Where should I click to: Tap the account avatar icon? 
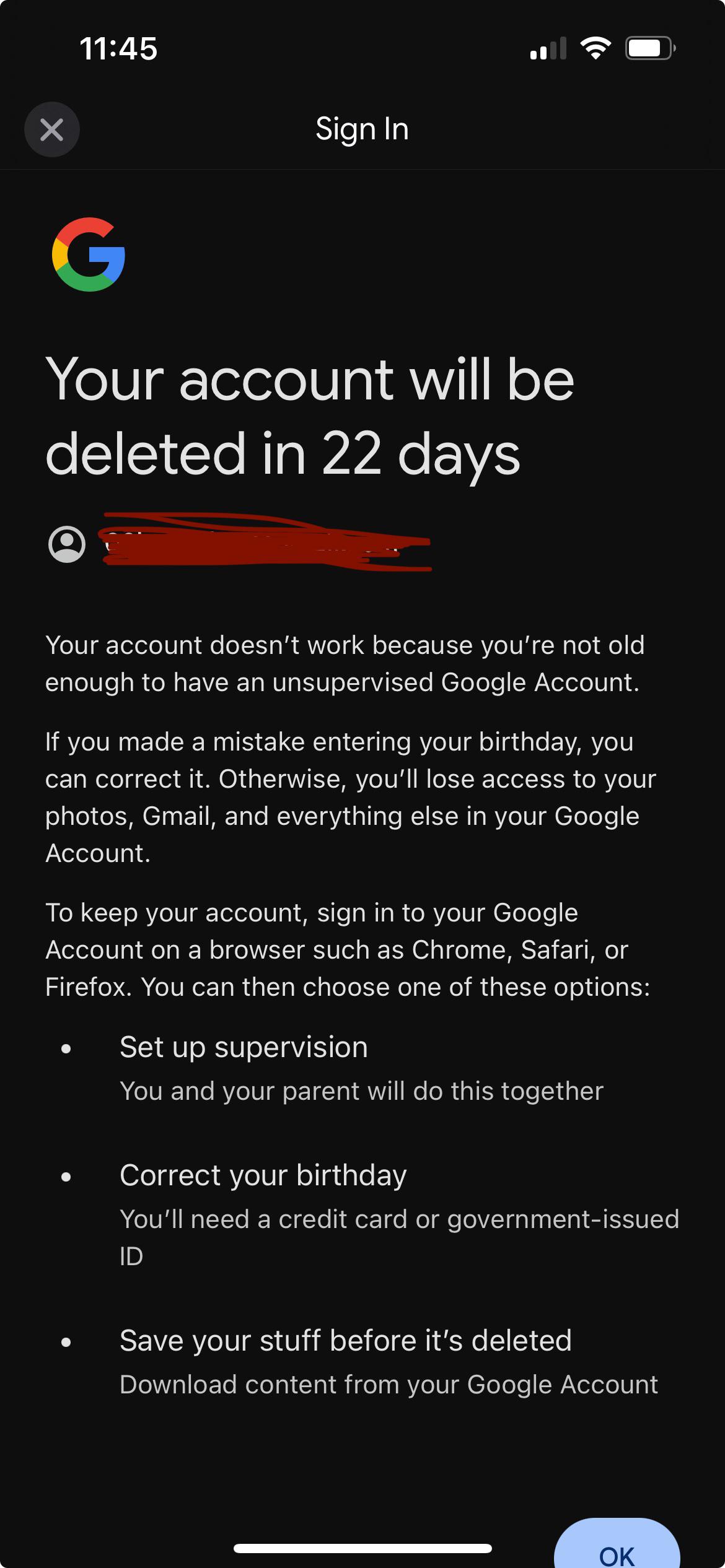[x=67, y=544]
